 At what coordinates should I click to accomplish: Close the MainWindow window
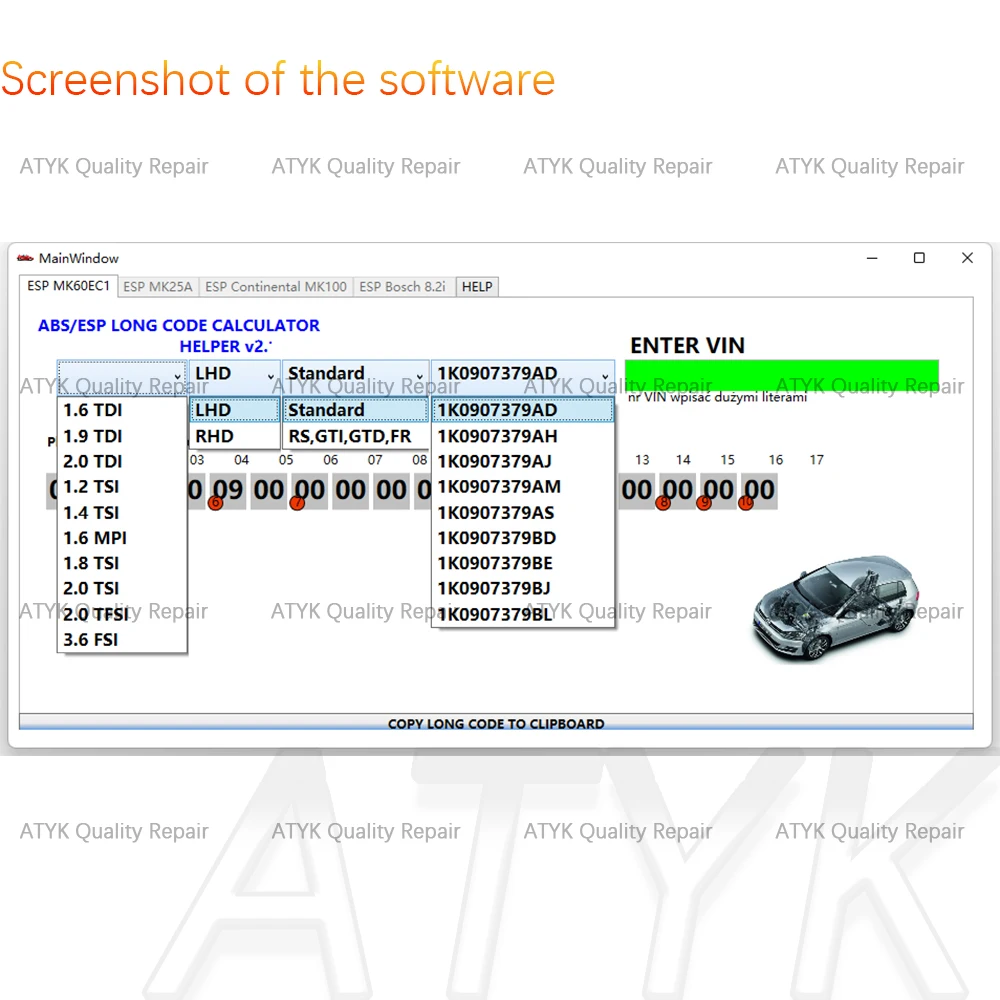(x=967, y=258)
